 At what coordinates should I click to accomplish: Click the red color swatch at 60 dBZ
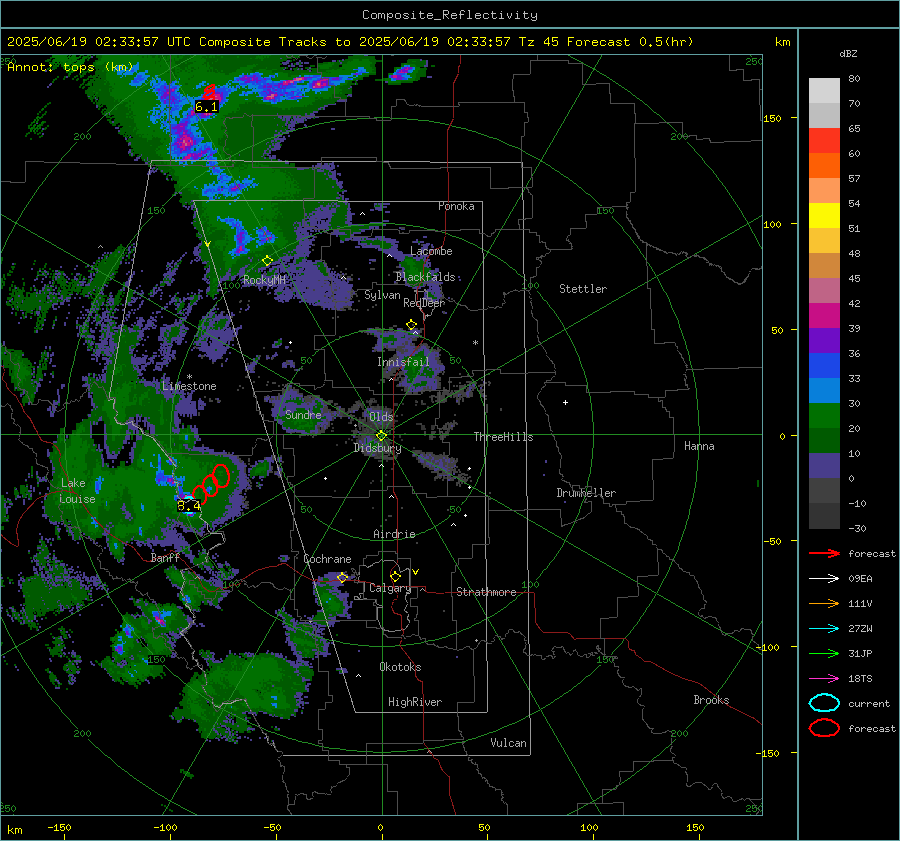click(x=824, y=141)
